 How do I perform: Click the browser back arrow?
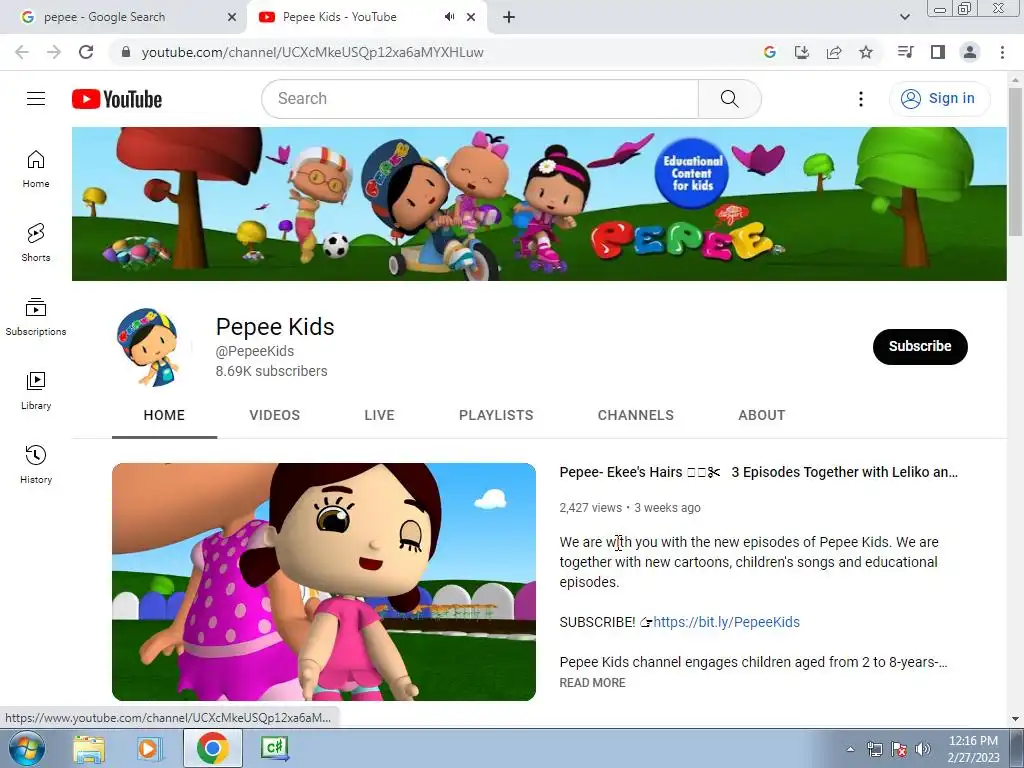(22, 52)
